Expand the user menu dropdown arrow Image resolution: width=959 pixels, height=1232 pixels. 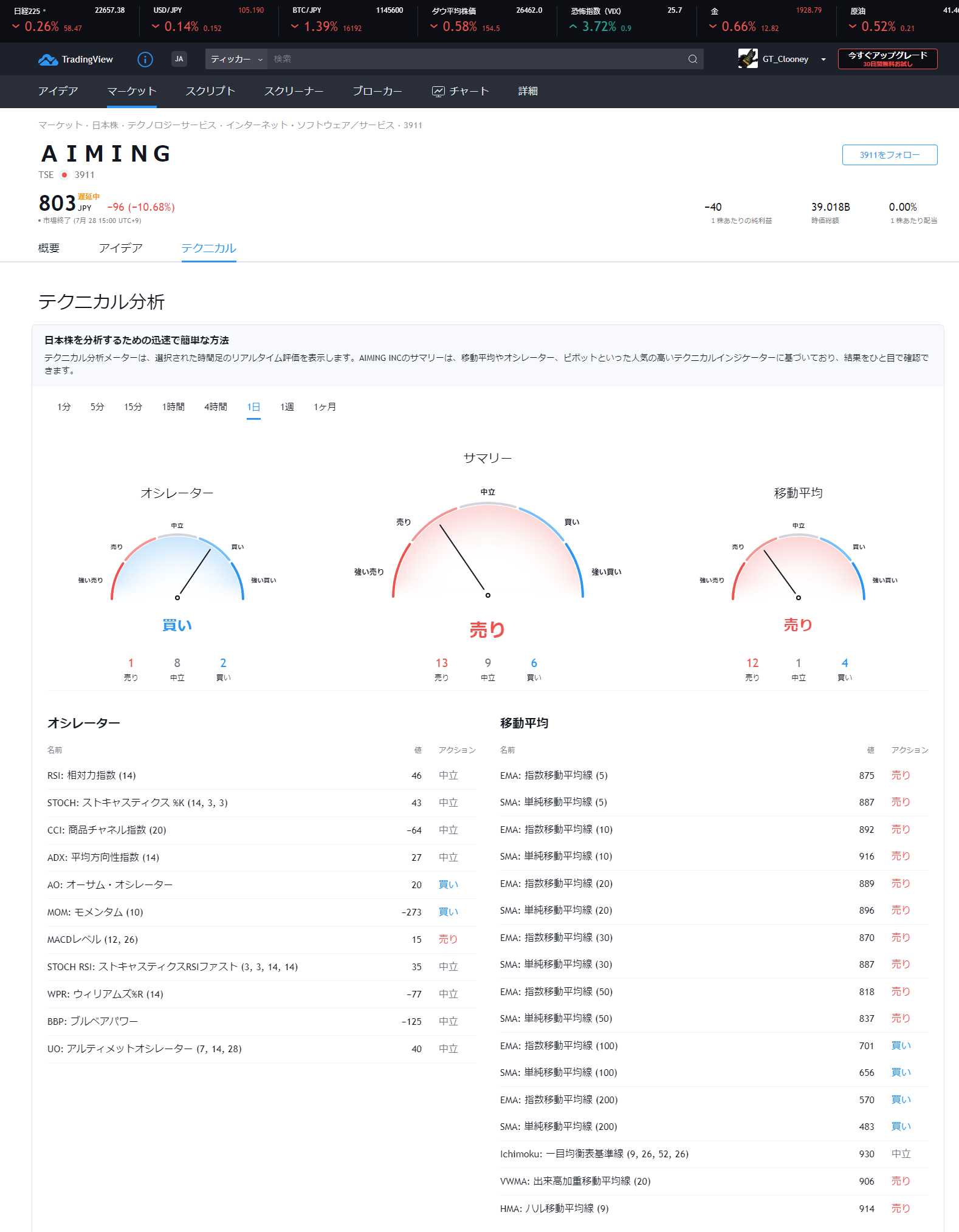pos(823,60)
